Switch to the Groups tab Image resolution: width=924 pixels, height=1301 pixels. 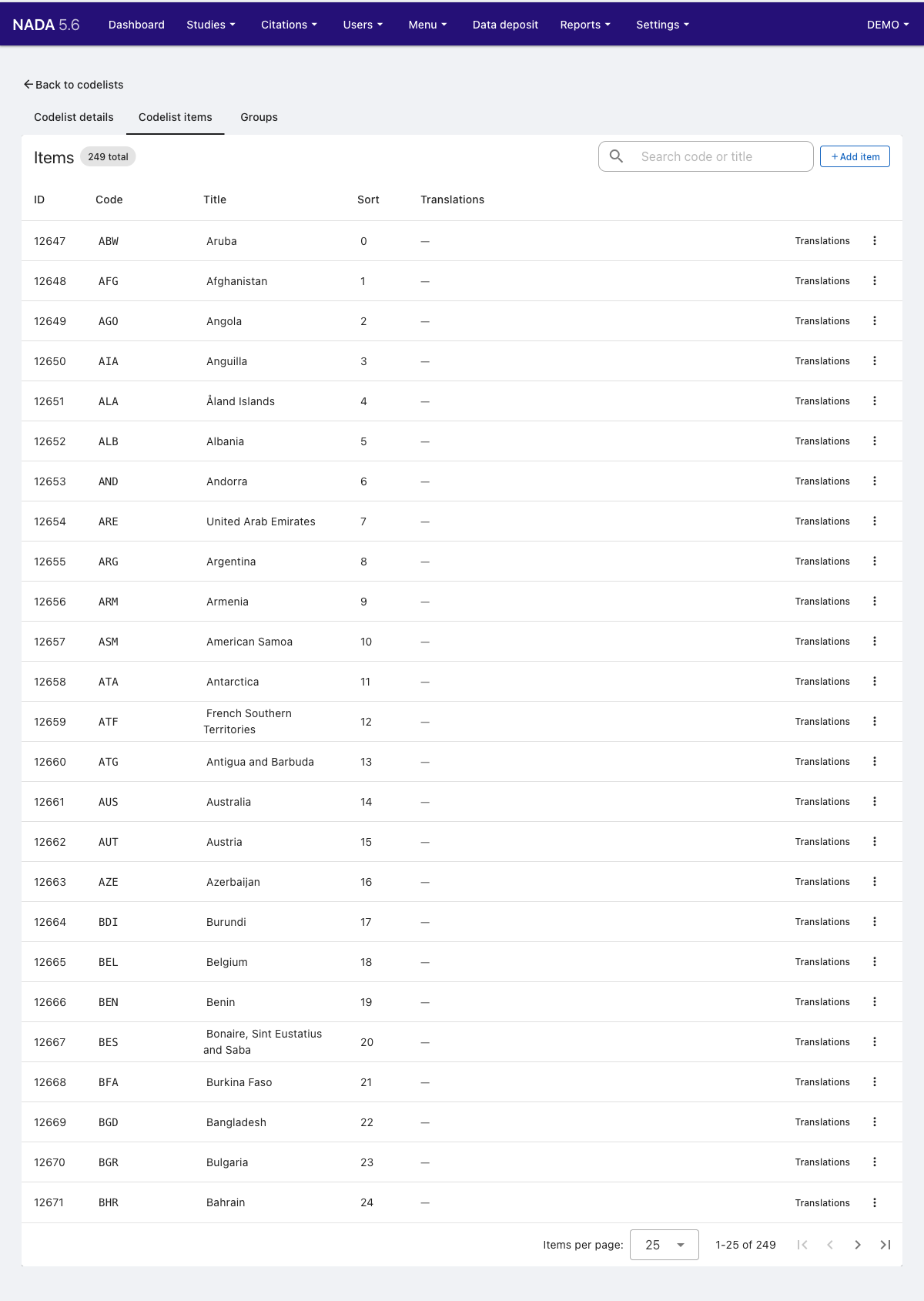tap(259, 117)
